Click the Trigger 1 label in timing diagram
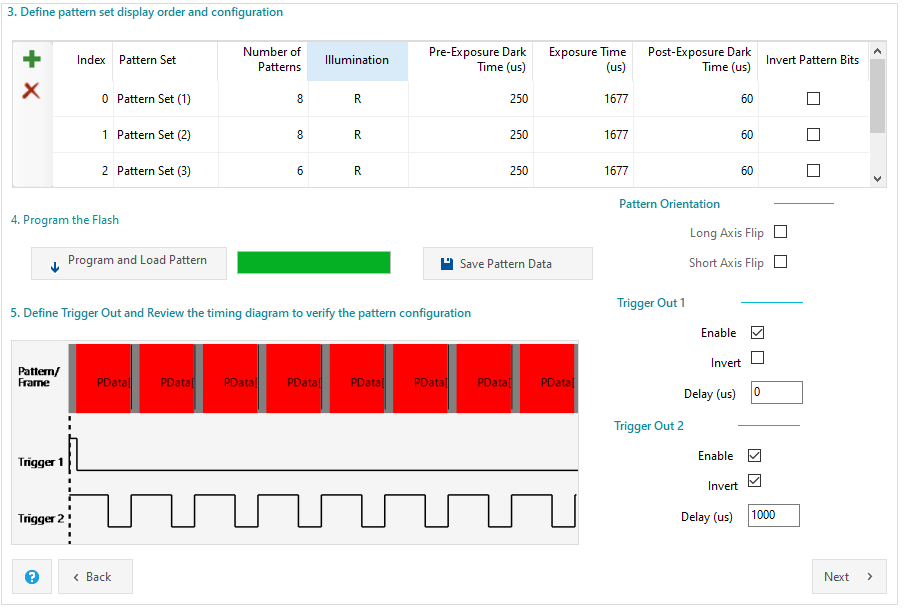This screenshot has height=608, width=906. tap(40, 462)
